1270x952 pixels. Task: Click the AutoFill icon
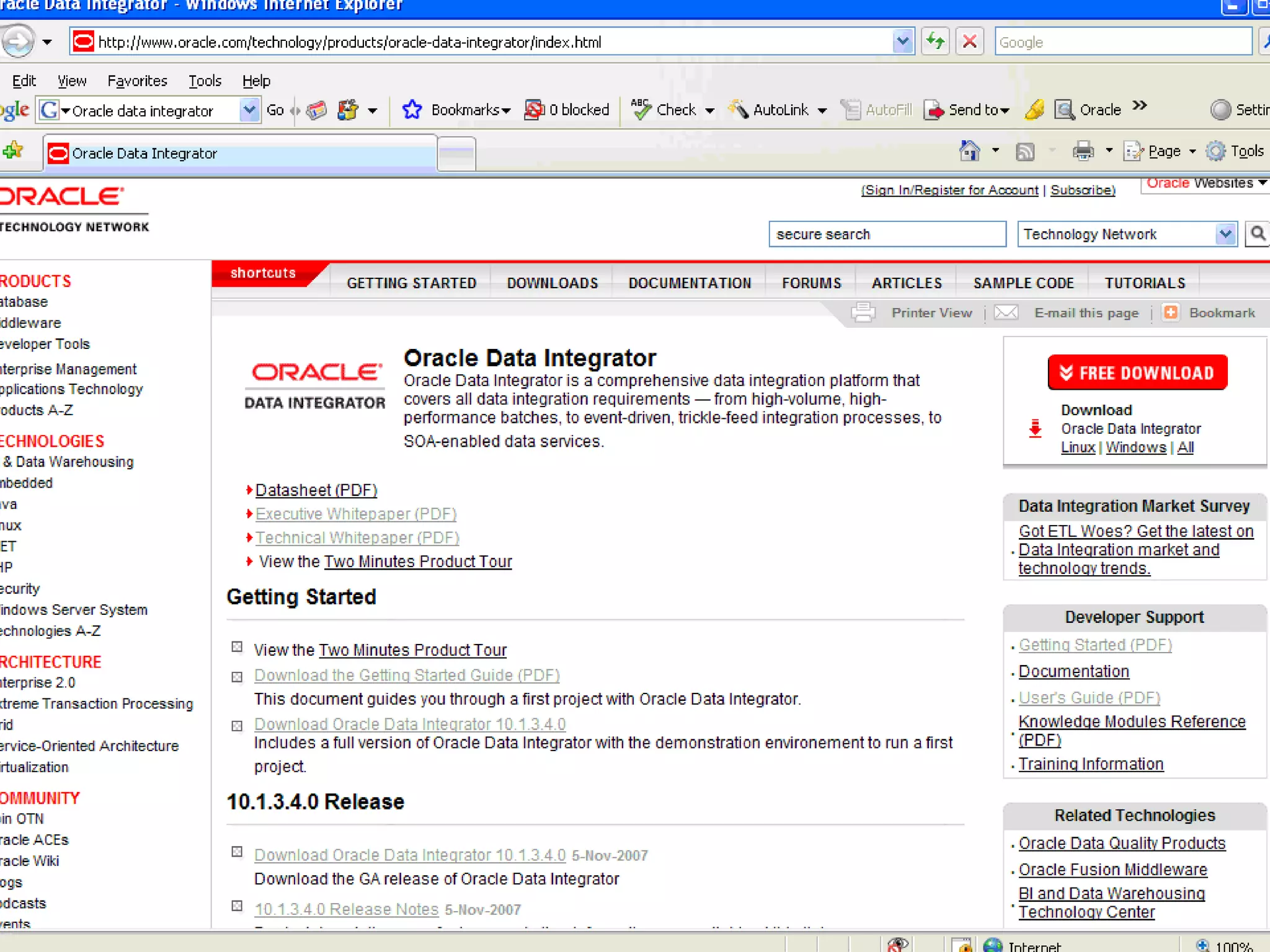pos(851,110)
